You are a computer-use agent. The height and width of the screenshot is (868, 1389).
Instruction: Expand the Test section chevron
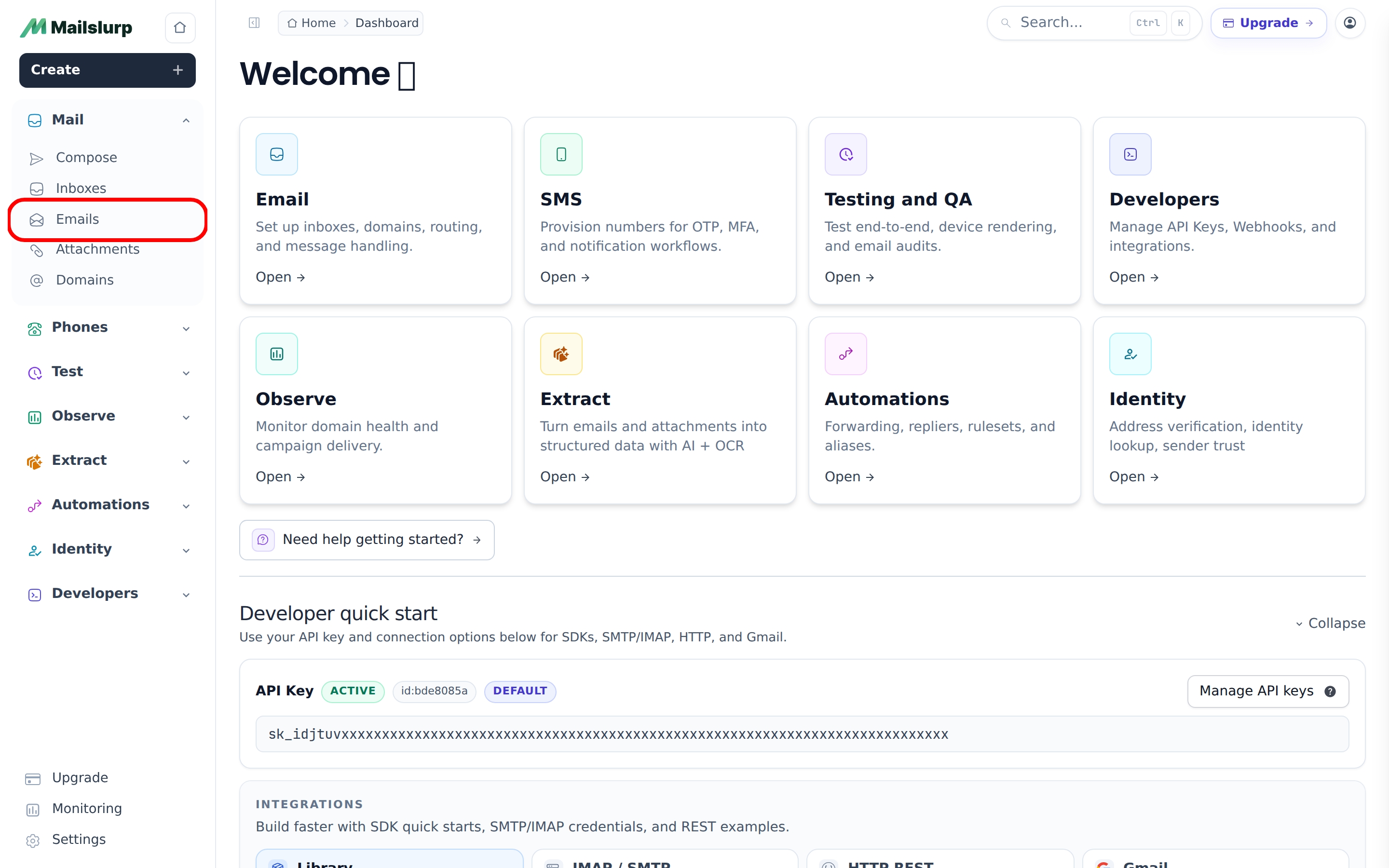click(186, 373)
